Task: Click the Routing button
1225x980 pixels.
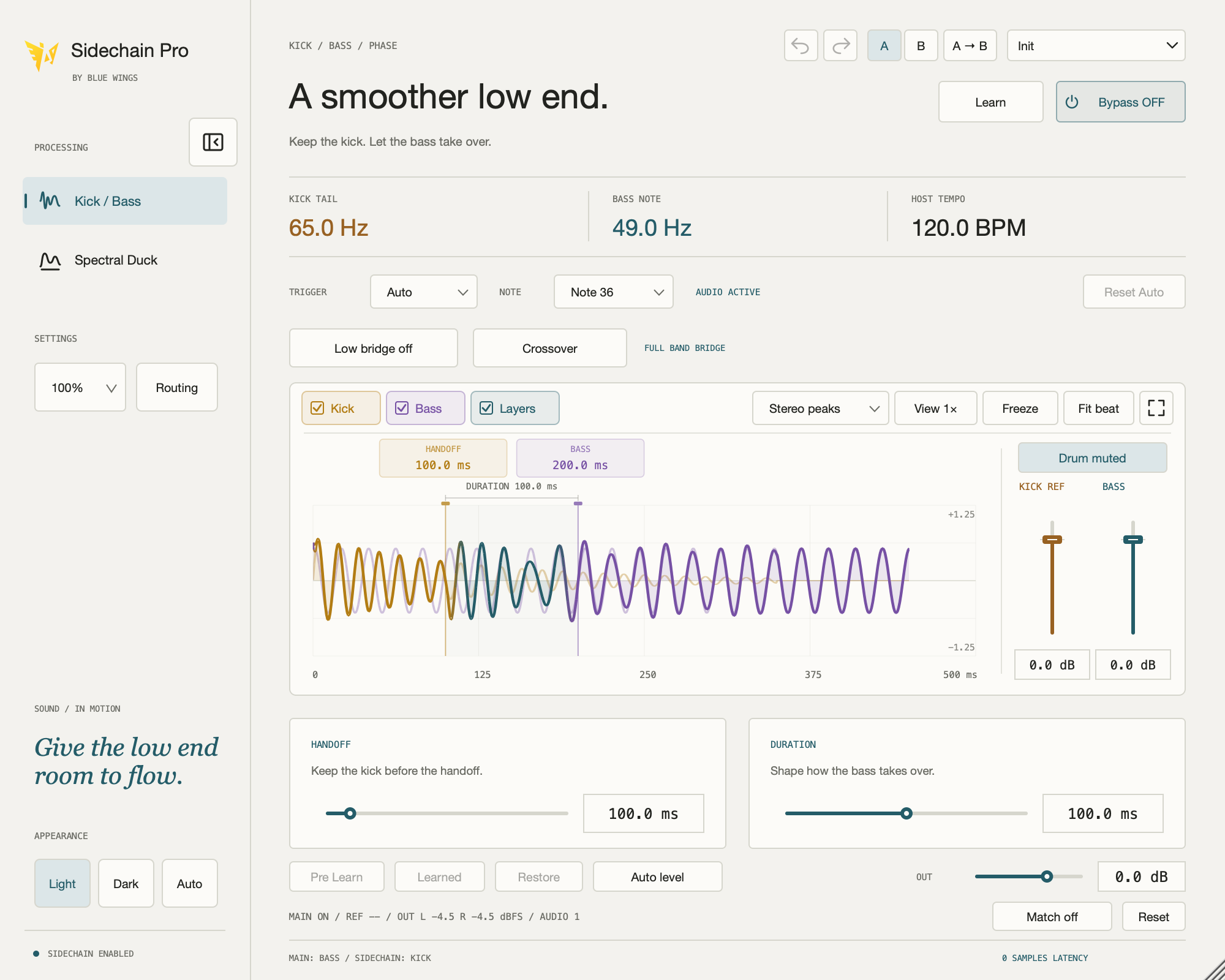Action: coord(177,387)
